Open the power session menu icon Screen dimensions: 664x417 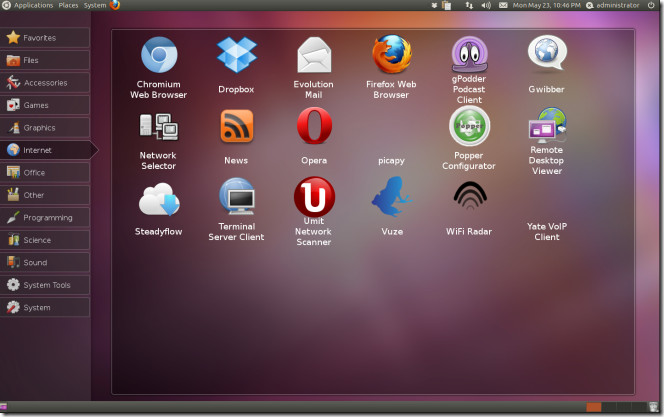(651, 5)
